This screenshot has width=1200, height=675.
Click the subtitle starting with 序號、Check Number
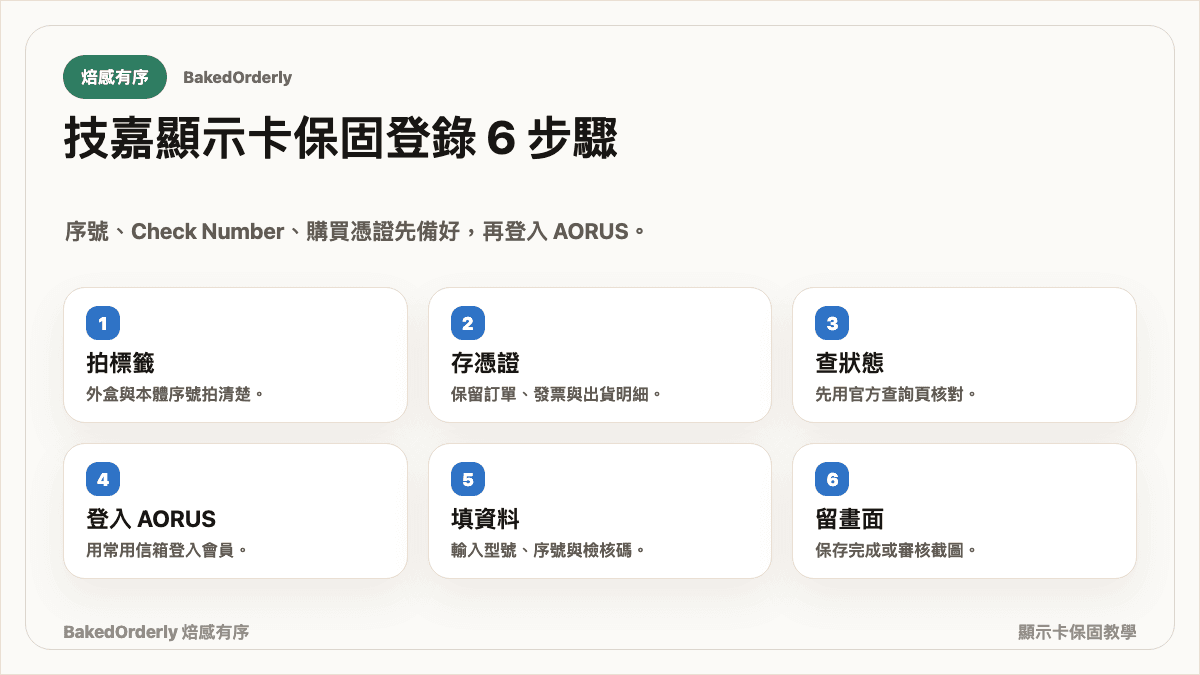tap(355, 232)
